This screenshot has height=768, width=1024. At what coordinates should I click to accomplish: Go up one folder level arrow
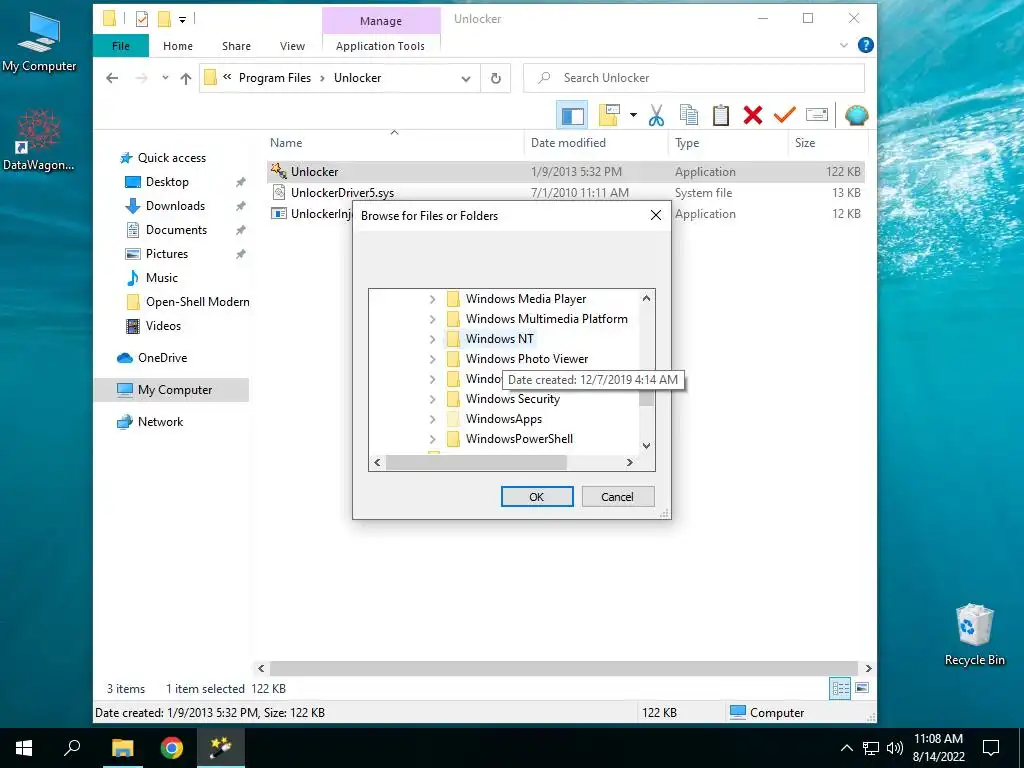186,78
